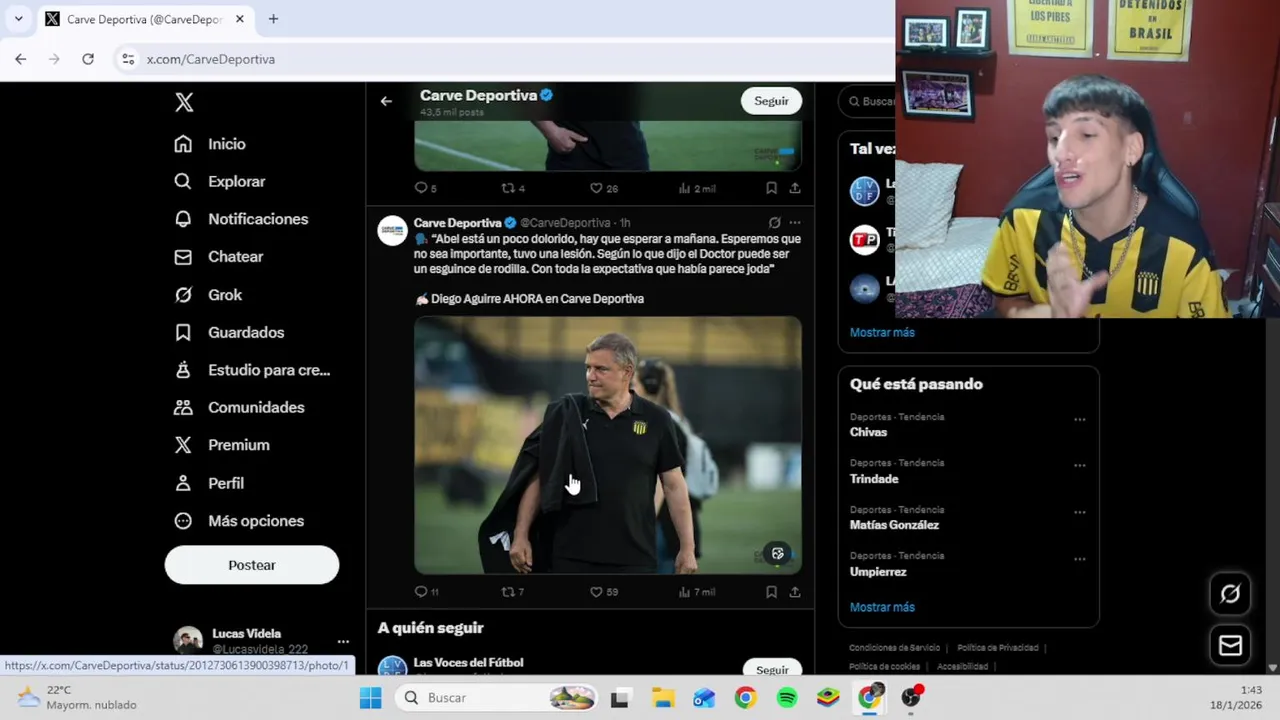
Task: Open Más opciones menu
Action: (239, 521)
